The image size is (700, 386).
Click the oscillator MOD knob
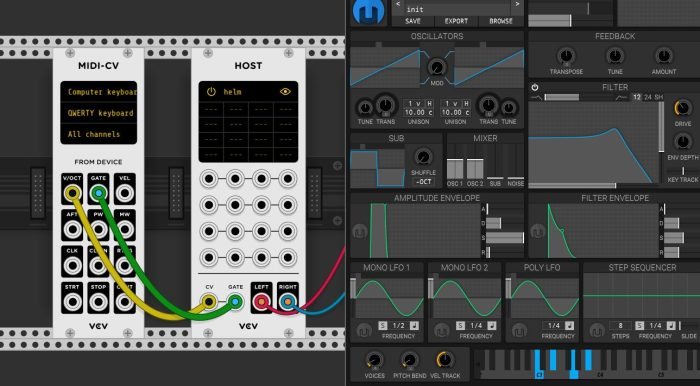click(437, 68)
